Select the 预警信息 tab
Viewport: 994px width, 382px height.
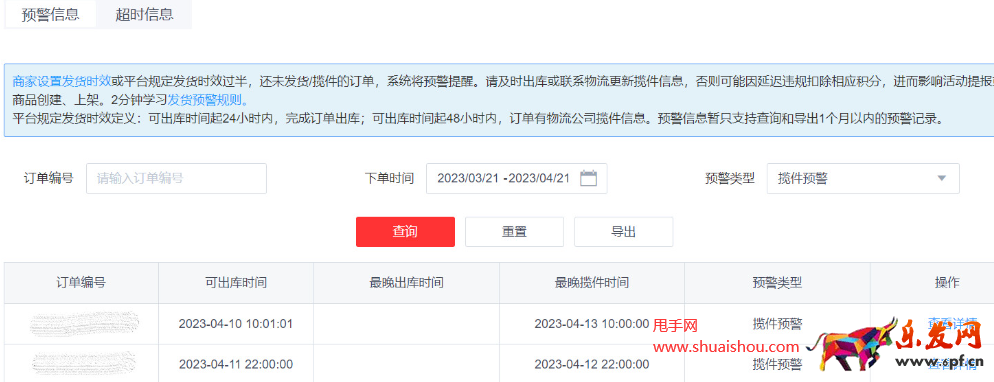(50, 14)
